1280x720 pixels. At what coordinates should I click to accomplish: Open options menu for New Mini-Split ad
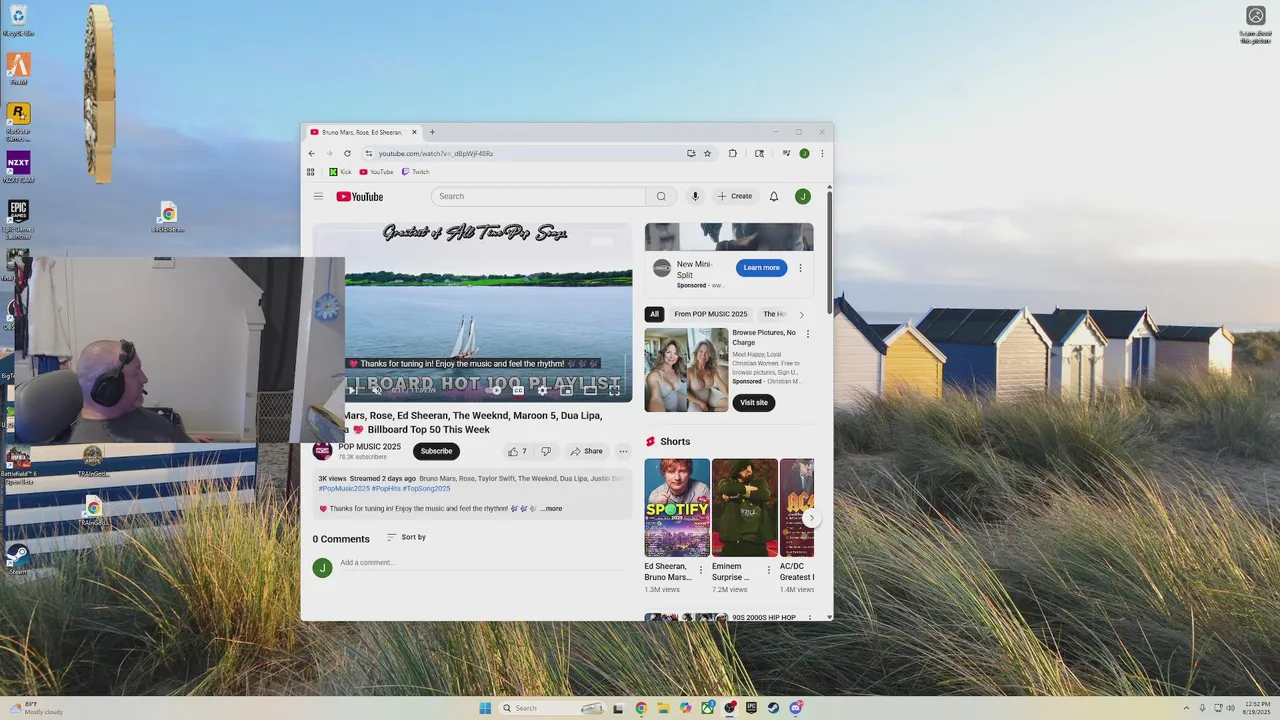click(x=800, y=268)
